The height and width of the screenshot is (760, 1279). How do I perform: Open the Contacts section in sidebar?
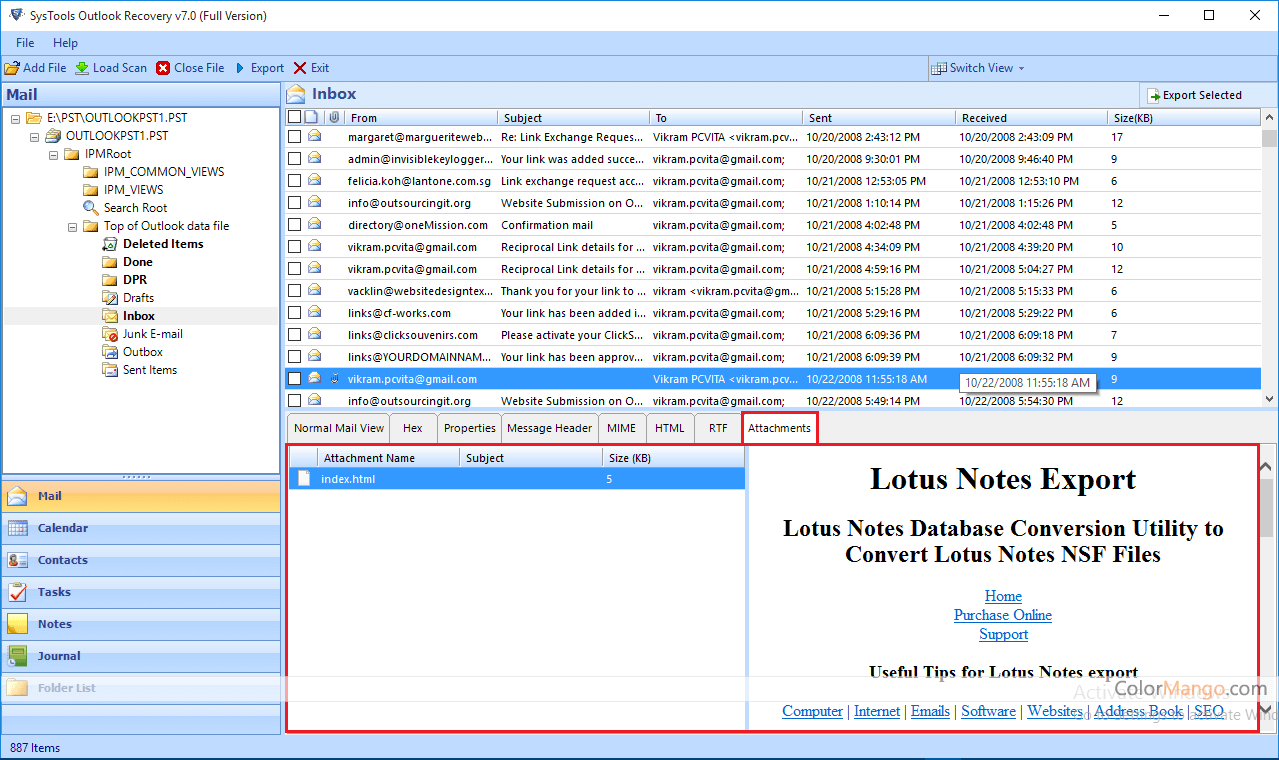[x=62, y=560]
